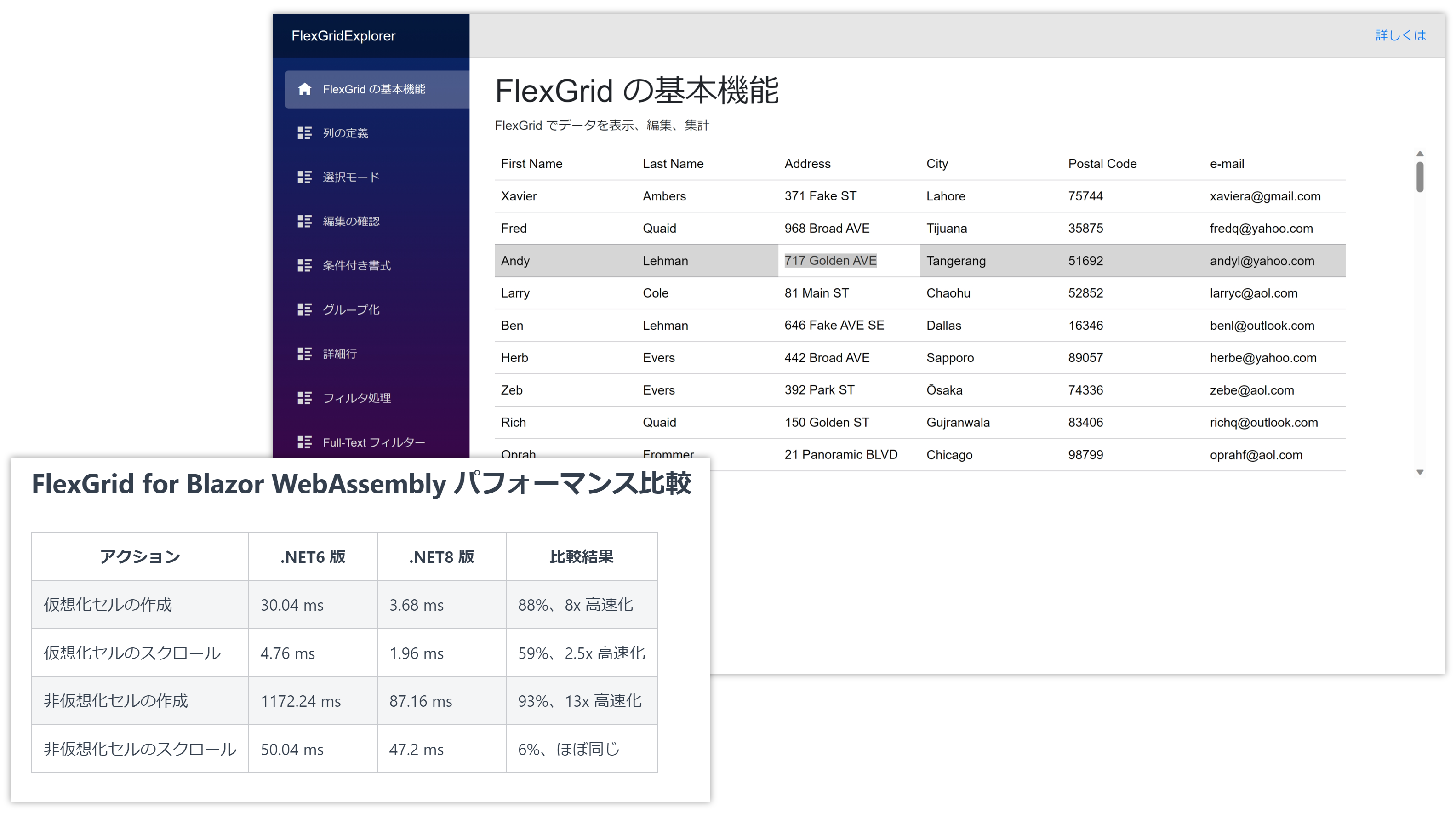1456x819 pixels.
Task: Open the フィルタ処理 sidebar page
Action: click(x=377, y=398)
